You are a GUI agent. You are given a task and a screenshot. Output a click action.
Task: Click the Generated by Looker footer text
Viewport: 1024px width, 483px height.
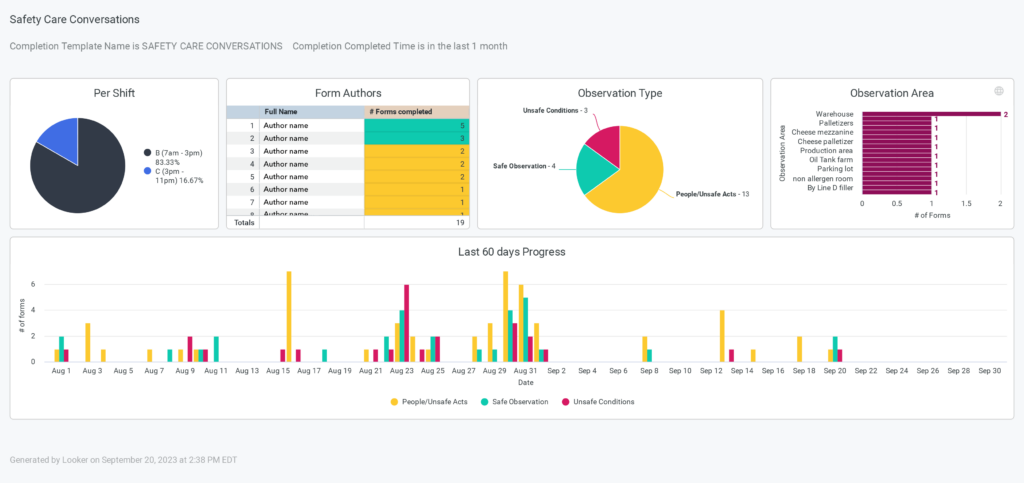click(x=123, y=460)
